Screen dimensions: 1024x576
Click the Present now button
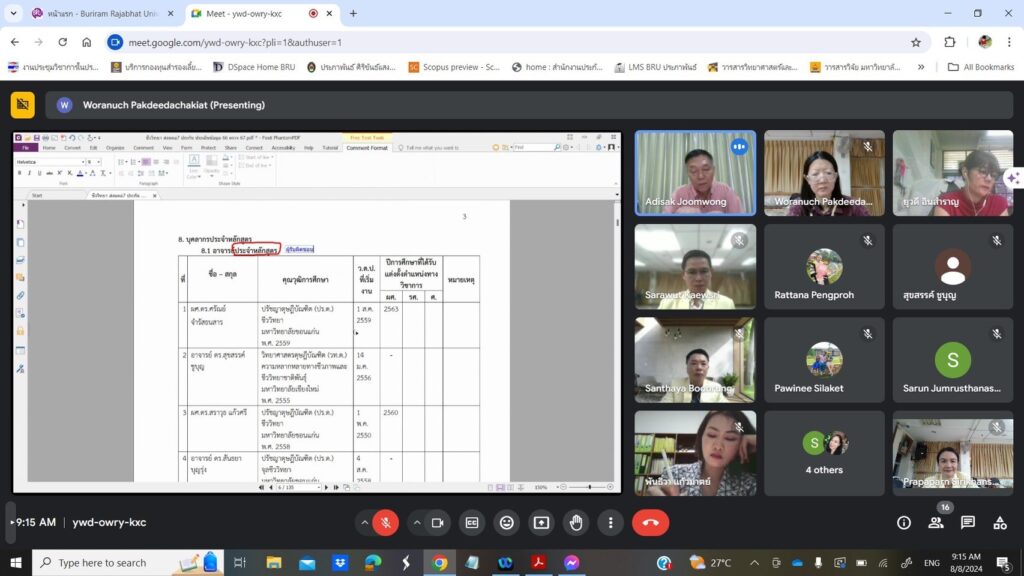coord(541,522)
